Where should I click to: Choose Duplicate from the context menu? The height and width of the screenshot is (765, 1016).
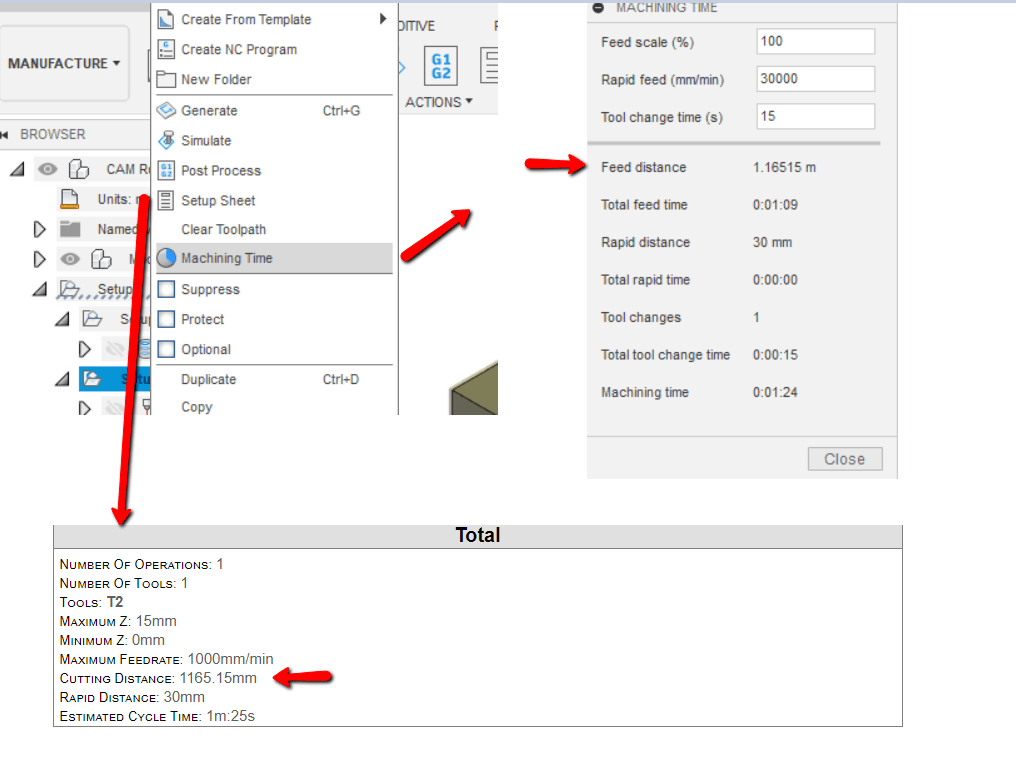point(208,379)
